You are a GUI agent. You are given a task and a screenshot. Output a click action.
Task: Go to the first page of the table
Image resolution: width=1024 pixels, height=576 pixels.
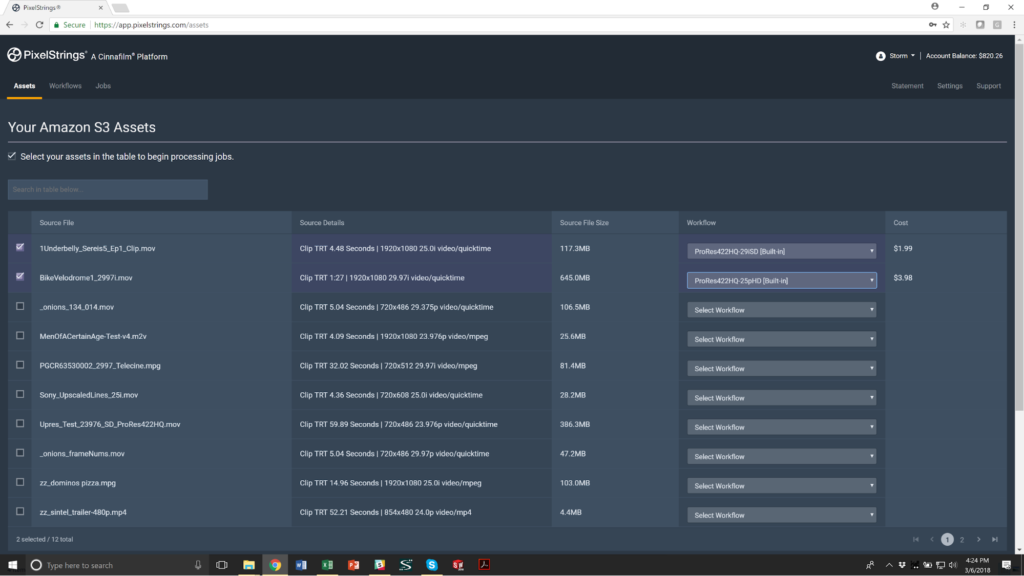pos(916,539)
